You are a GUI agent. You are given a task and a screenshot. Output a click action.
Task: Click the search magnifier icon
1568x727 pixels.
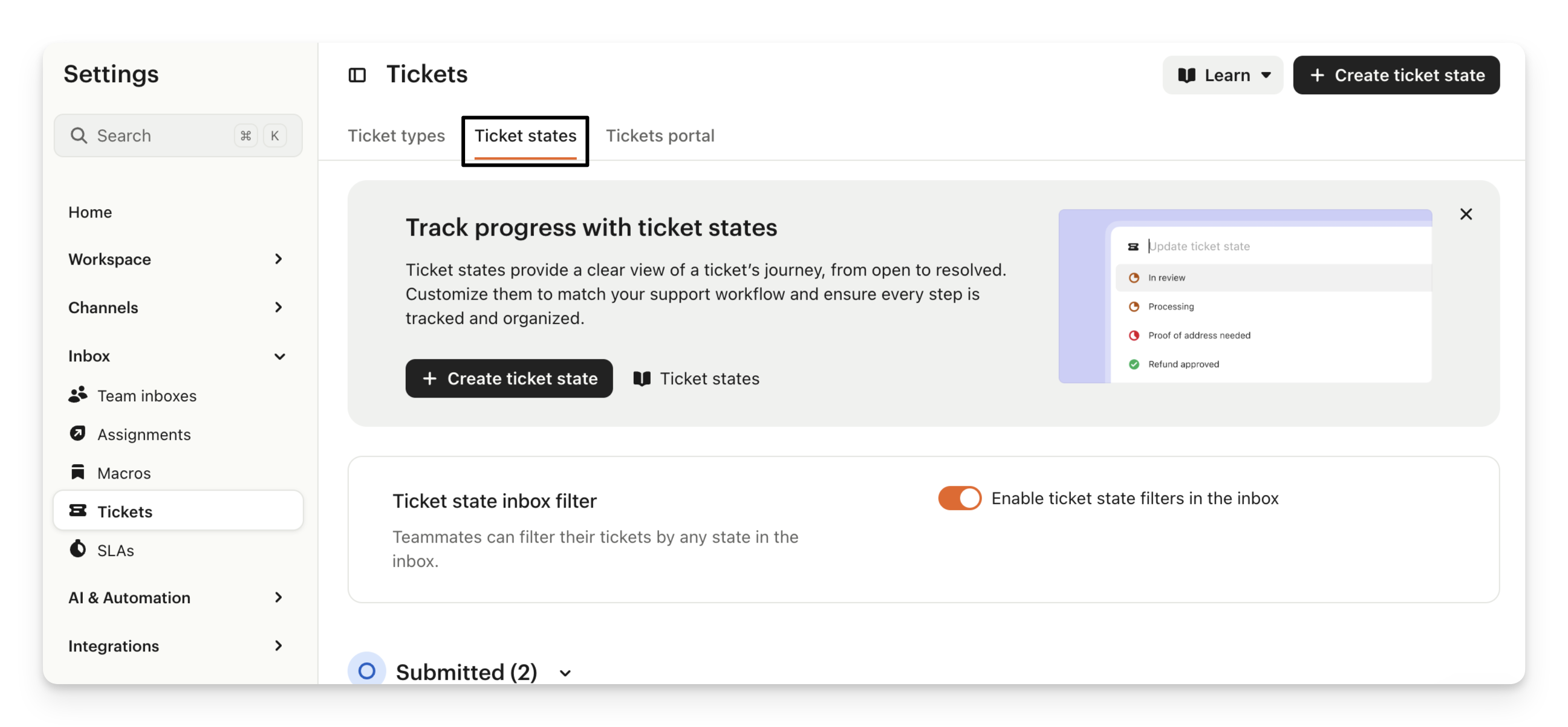click(x=79, y=135)
